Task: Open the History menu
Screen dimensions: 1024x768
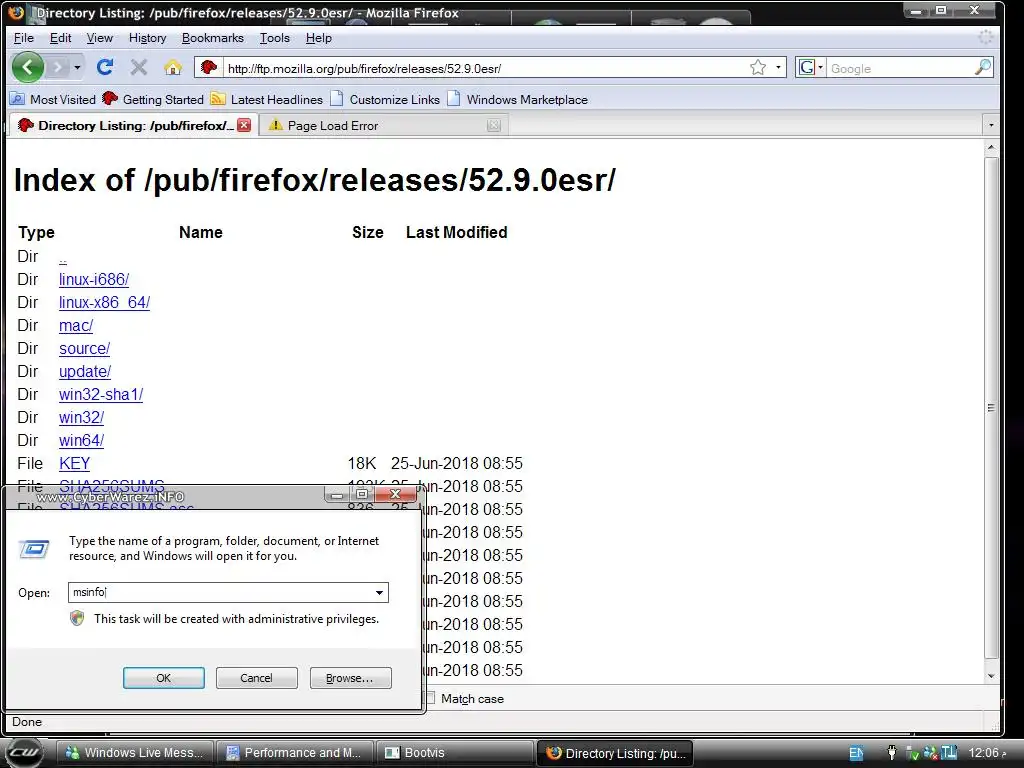Action: [x=147, y=38]
